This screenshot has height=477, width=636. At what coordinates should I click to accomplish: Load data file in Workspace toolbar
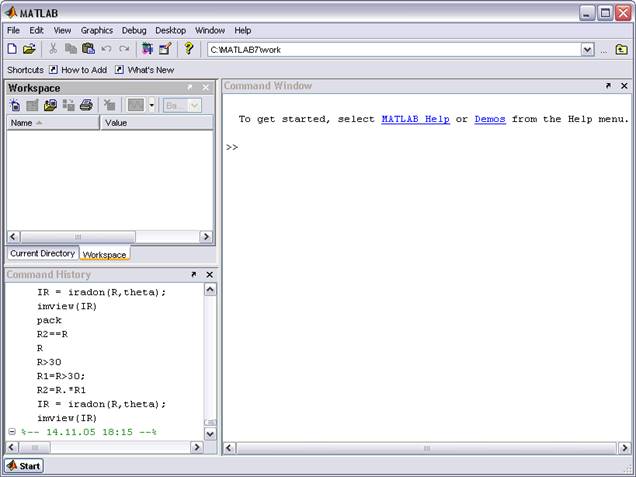click(x=50, y=105)
